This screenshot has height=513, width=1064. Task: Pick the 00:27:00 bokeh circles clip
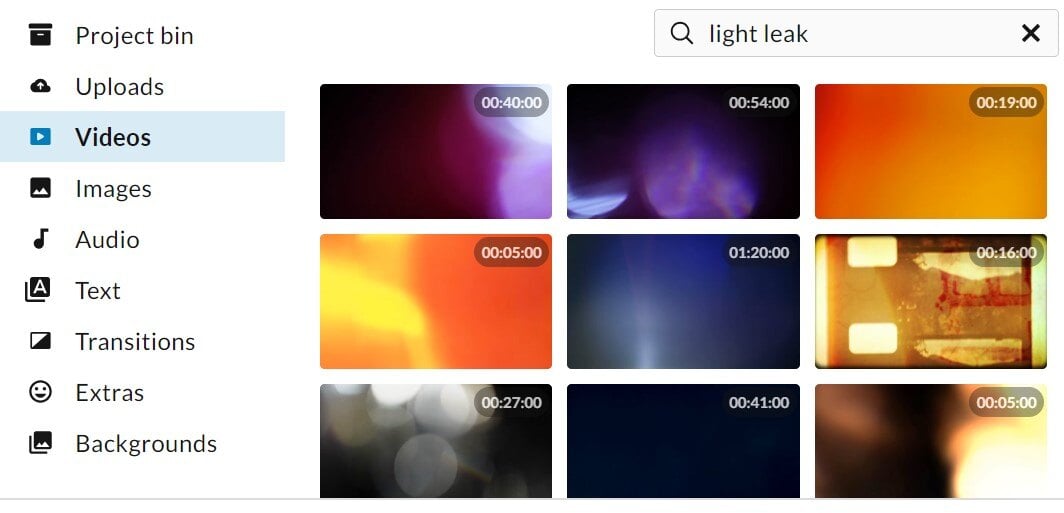[436, 441]
